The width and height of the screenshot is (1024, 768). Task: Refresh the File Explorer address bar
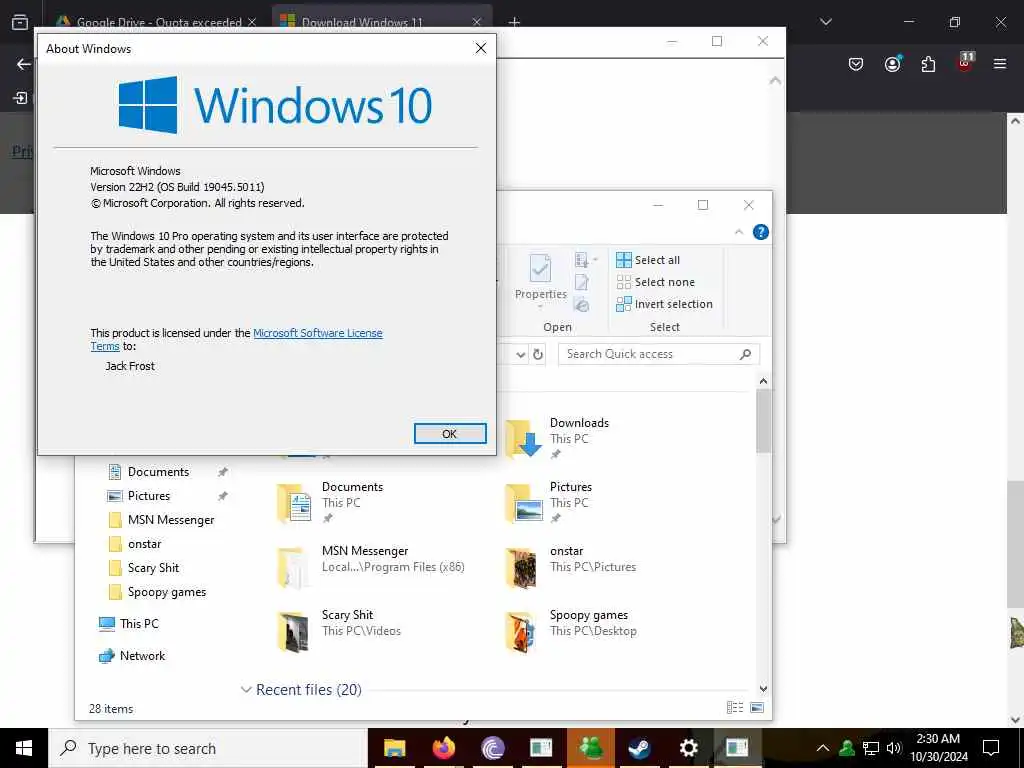point(538,354)
